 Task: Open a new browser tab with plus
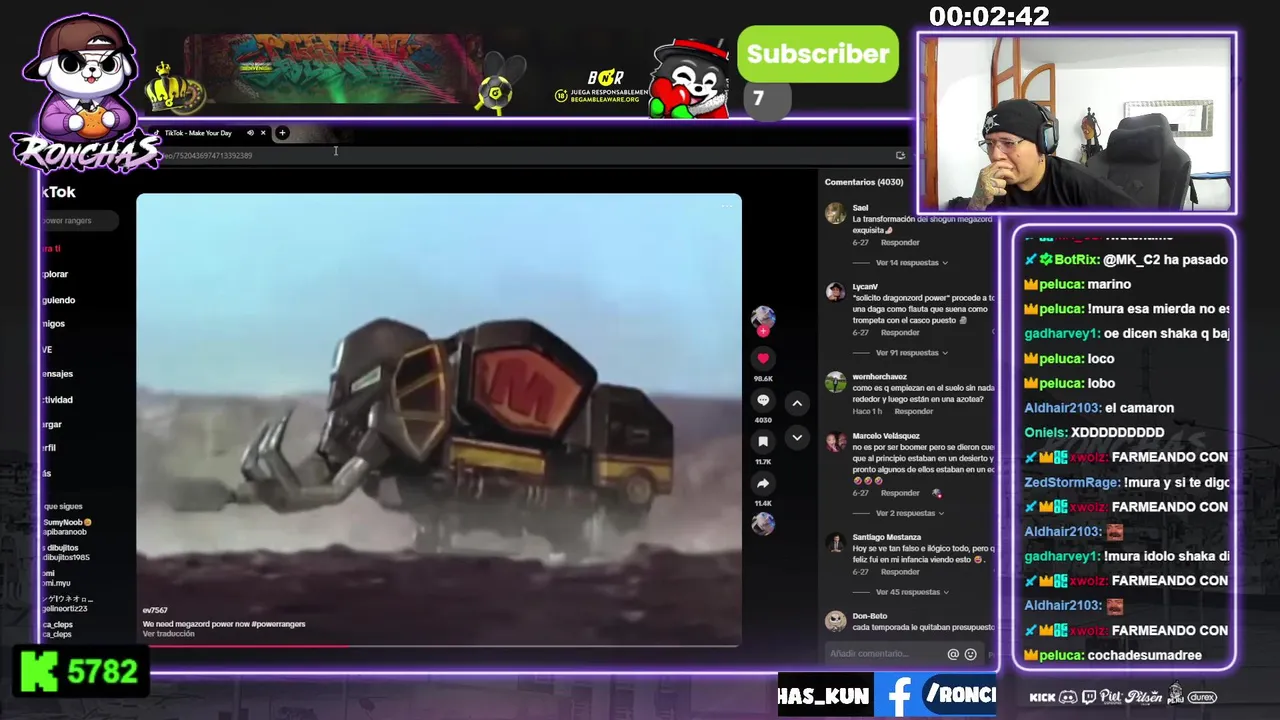coord(282,133)
